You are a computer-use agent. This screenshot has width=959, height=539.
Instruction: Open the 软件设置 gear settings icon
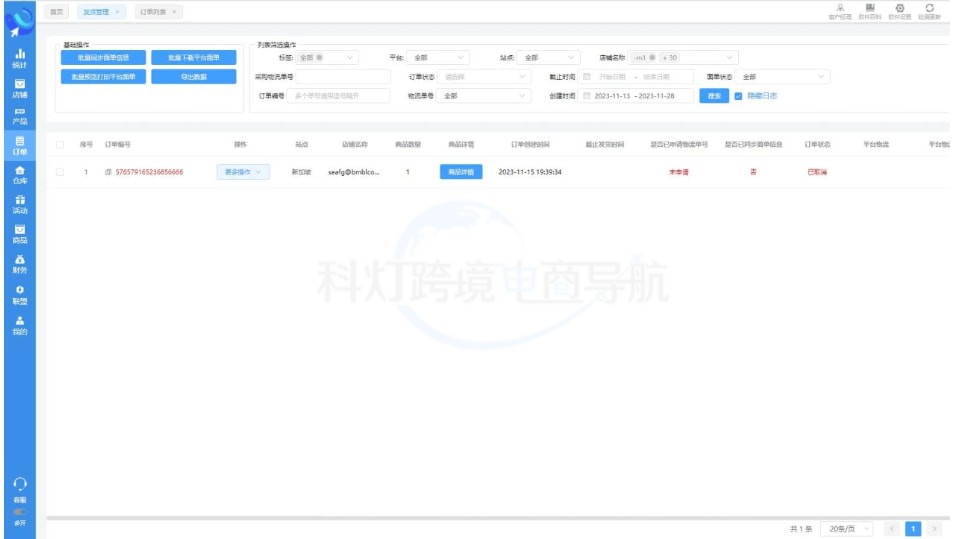[900, 11]
